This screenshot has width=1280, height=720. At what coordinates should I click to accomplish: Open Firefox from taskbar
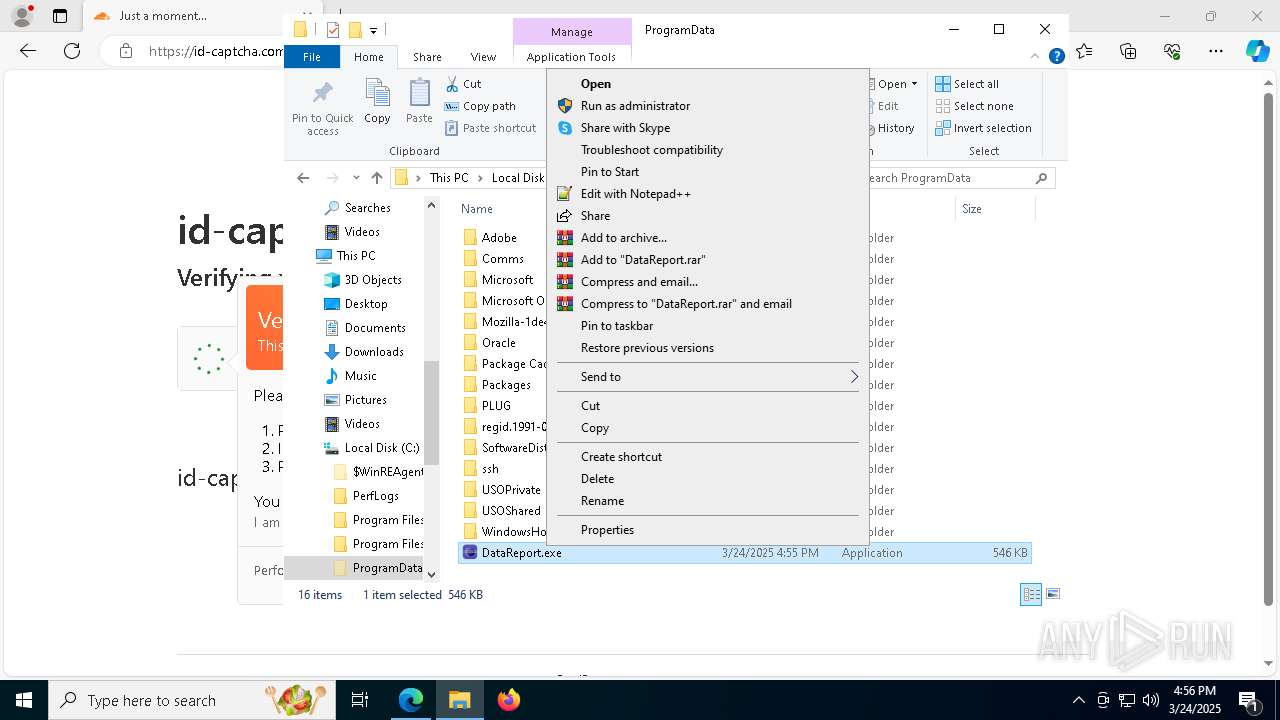point(509,700)
